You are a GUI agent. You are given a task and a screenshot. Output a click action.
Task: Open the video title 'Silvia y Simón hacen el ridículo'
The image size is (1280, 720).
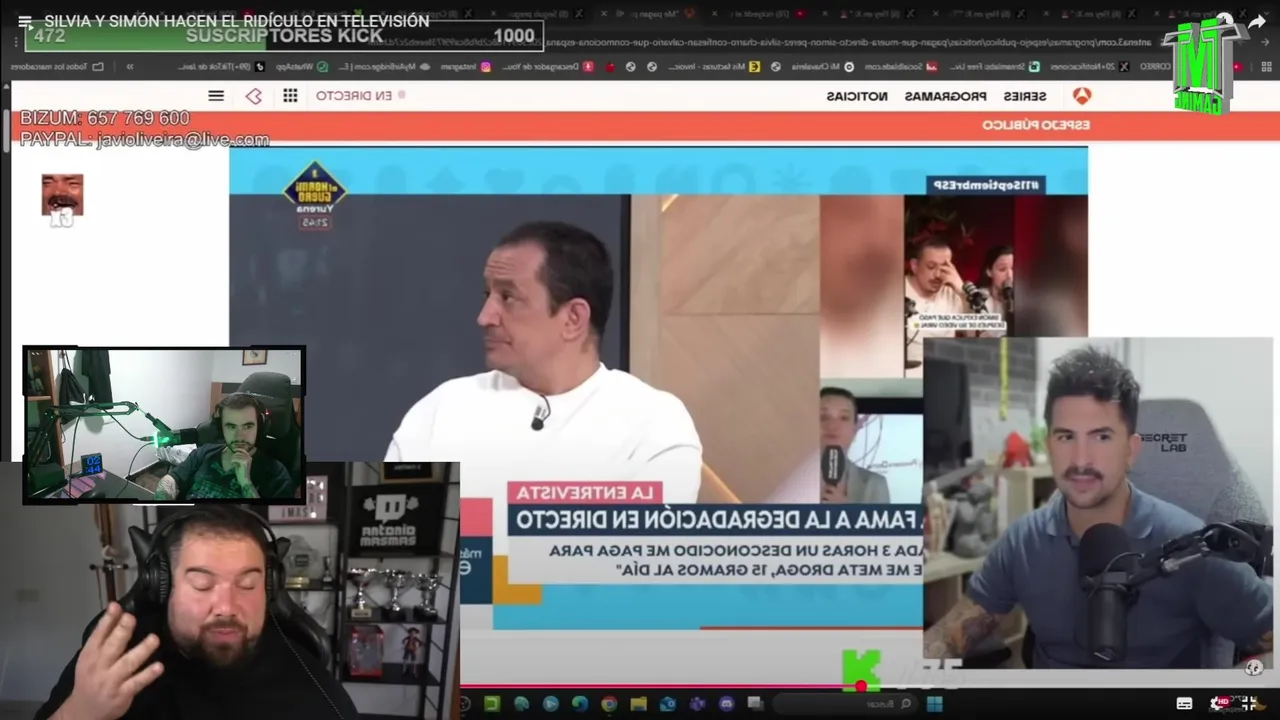point(237,21)
